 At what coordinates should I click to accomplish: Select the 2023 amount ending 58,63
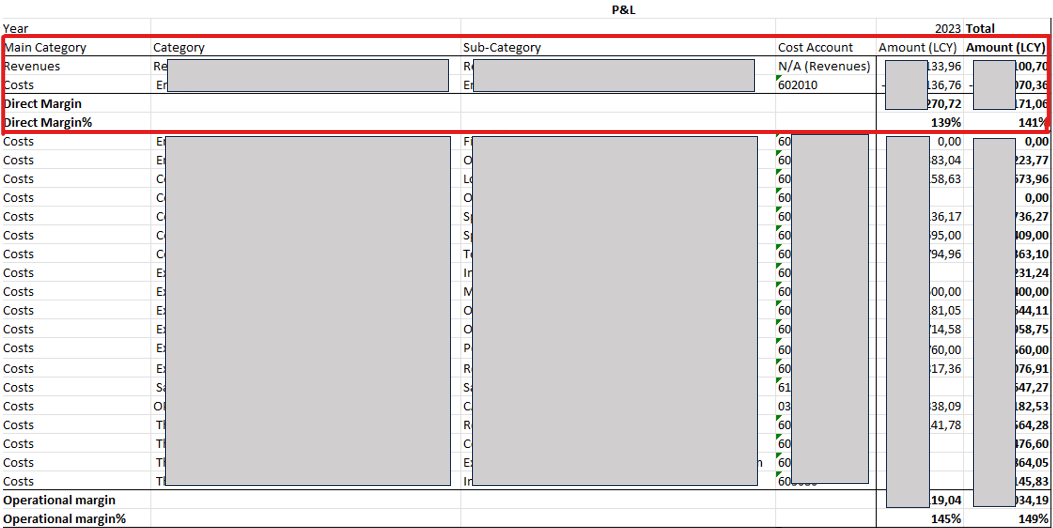point(946,179)
